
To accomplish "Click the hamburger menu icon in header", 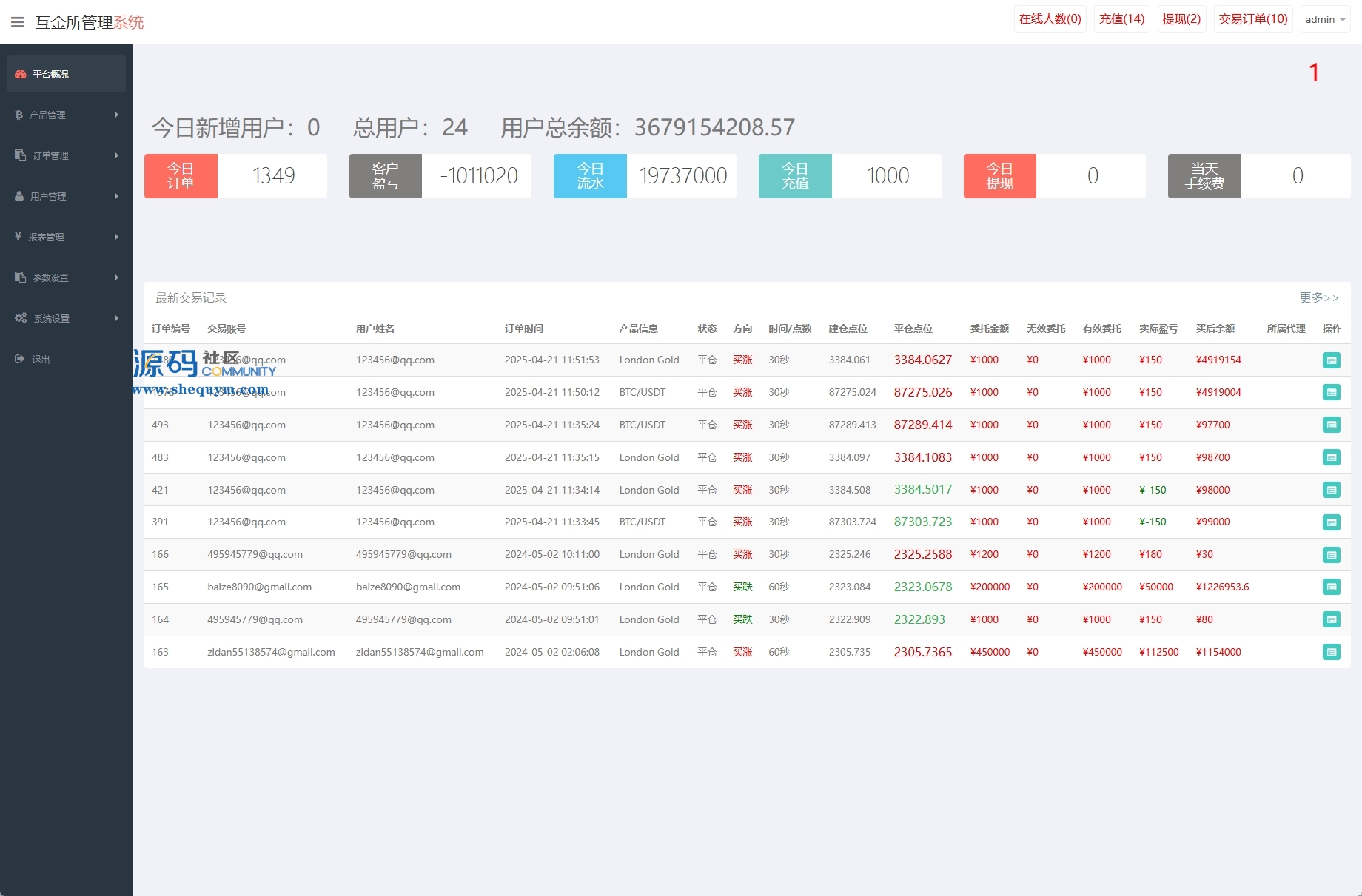I will pyautogui.click(x=18, y=22).
